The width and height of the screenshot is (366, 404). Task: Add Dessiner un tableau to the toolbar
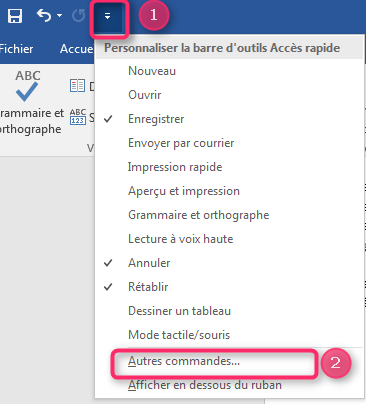(229, 311)
